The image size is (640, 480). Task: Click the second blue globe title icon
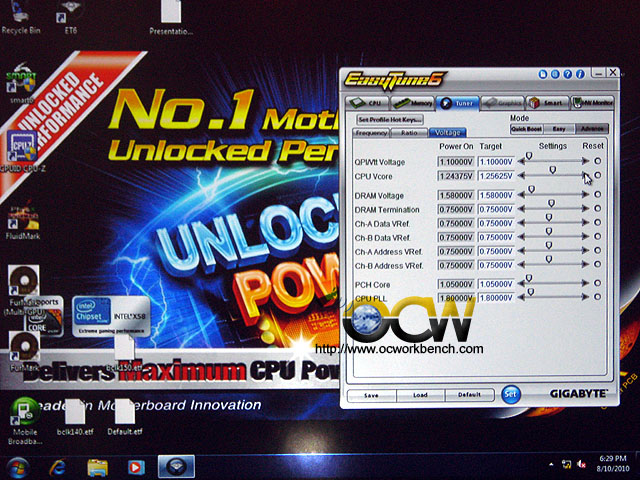(x=555, y=74)
